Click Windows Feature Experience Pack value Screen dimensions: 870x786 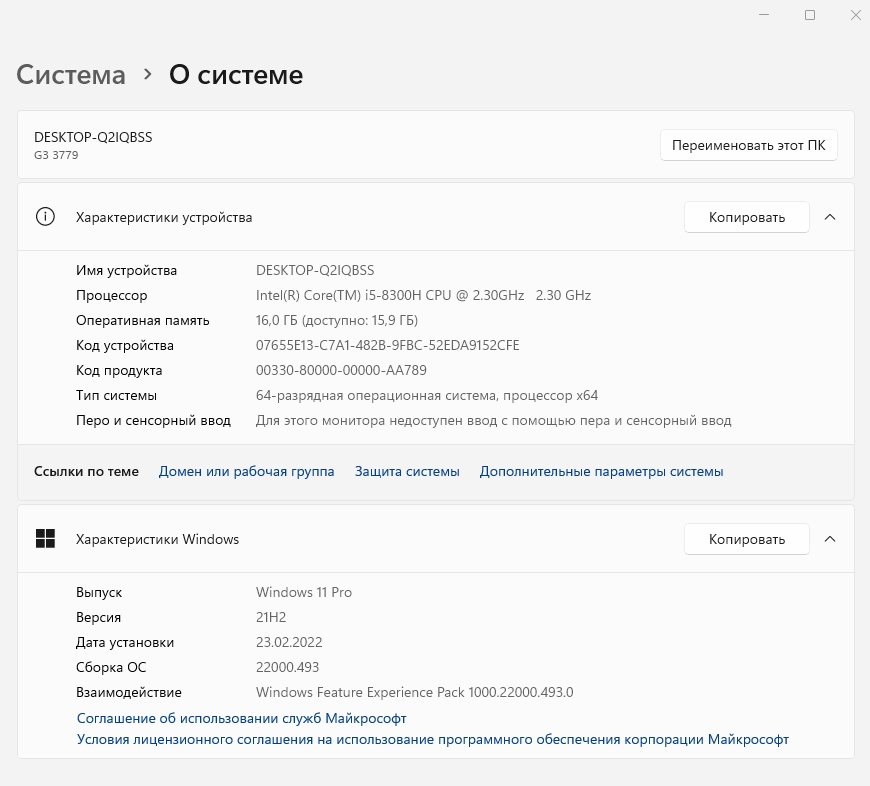(x=414, y=692)
